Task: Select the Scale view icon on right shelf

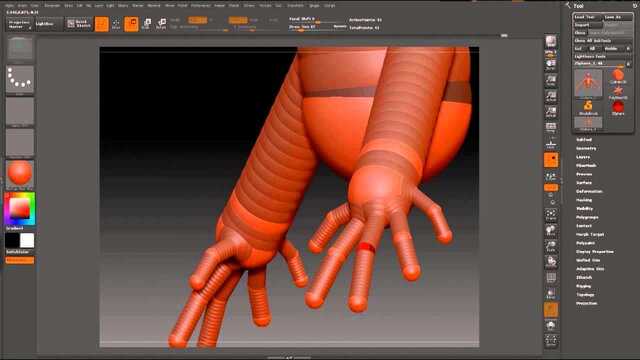Action: click(x=551, y=246)
